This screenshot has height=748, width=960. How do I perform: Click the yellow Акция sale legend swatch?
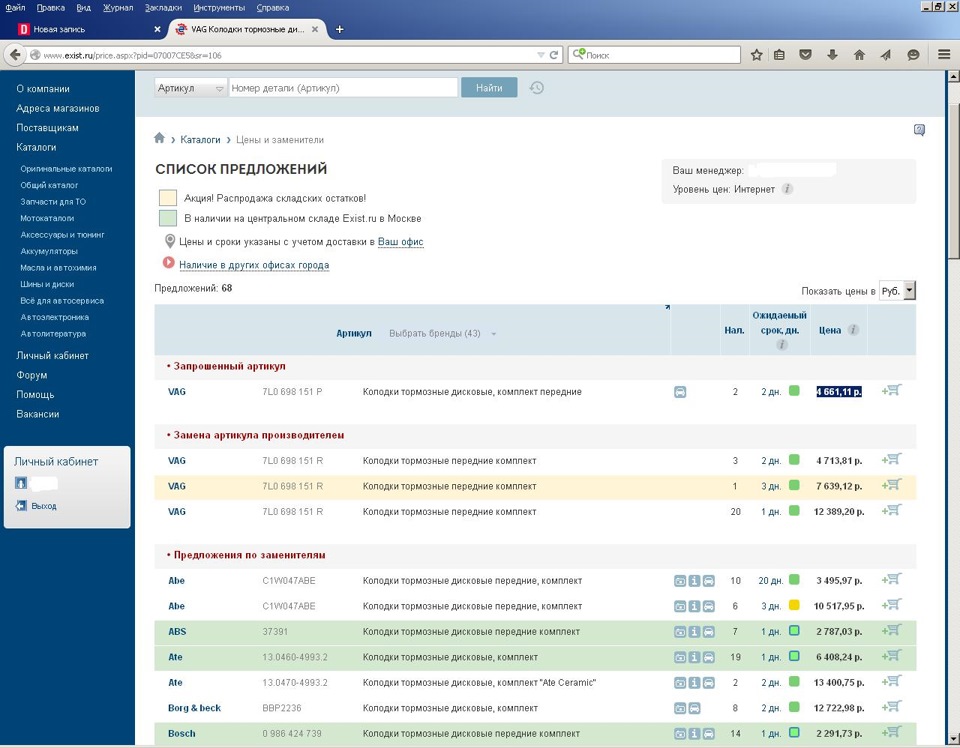click(168, 198)
